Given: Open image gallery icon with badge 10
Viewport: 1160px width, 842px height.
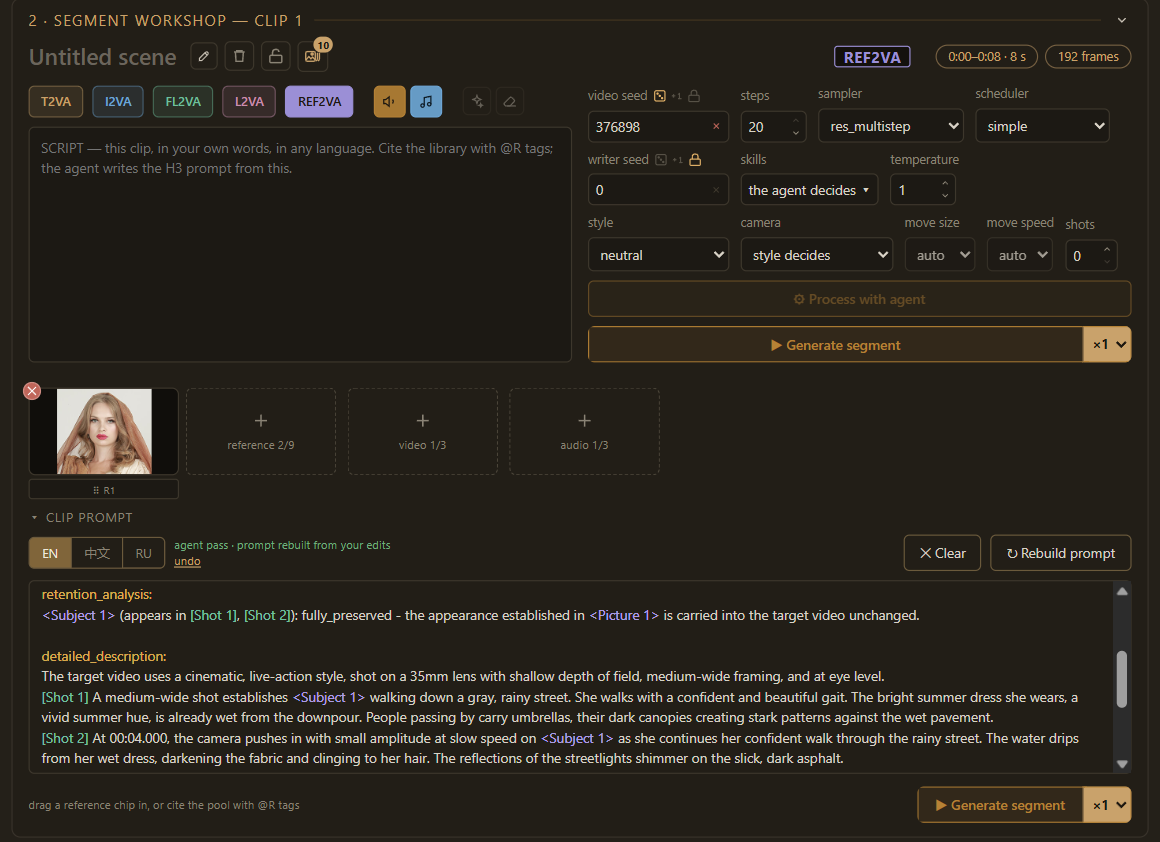Looking at the screenshot, I should (312, 56).
